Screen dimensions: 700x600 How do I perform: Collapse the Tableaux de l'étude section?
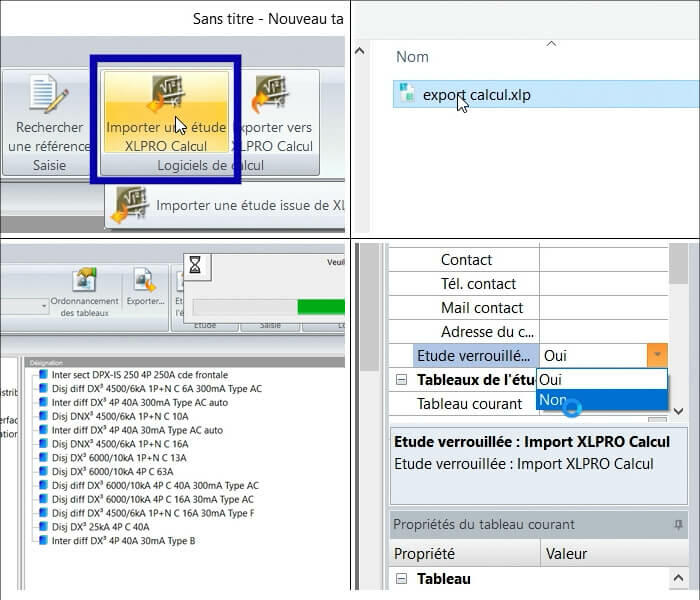[x=401, y=379]
